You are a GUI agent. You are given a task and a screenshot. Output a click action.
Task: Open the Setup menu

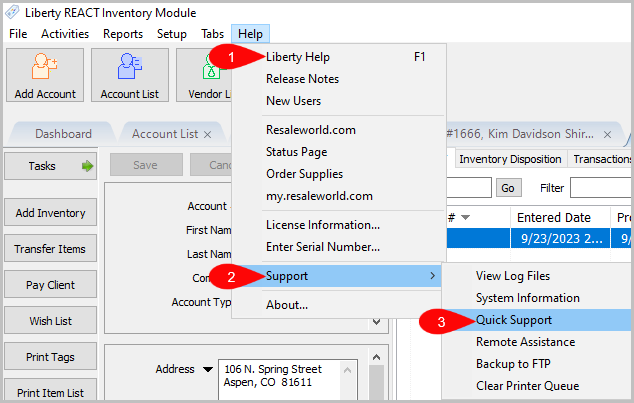click(172, 34)
